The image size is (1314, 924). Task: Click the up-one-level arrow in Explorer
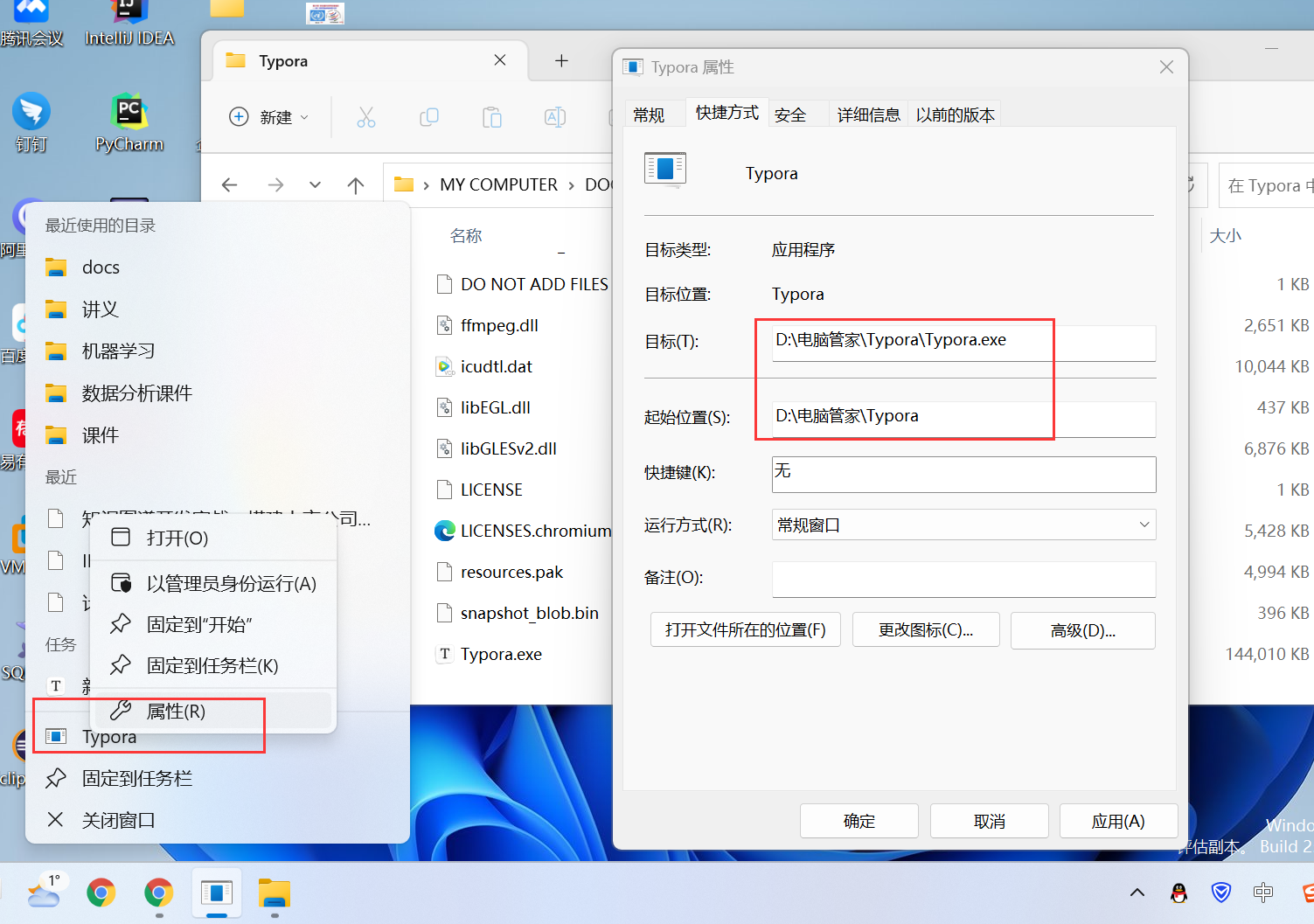(x=355, y=184)
